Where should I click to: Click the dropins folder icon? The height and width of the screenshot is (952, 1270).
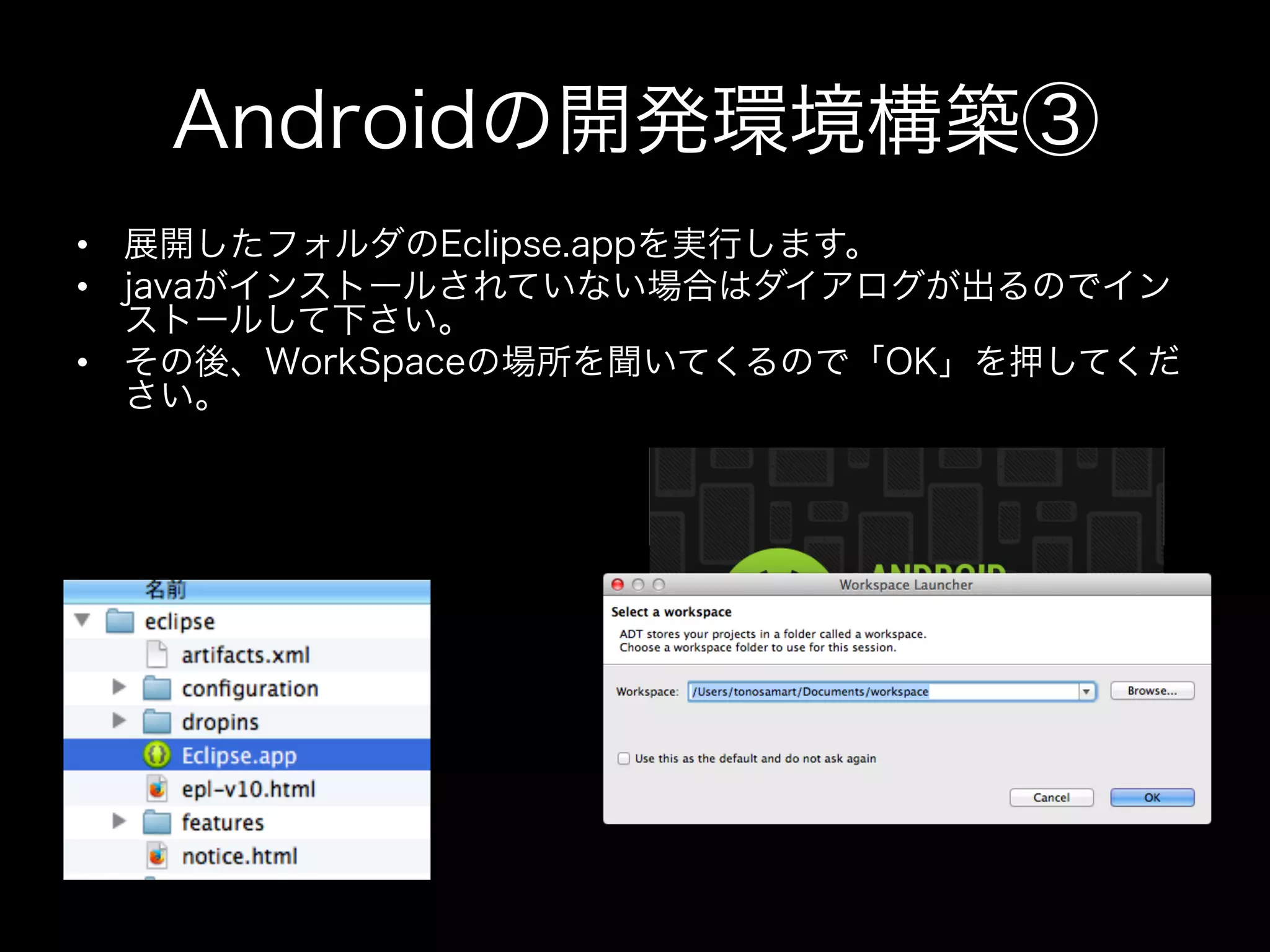[157, 721]
